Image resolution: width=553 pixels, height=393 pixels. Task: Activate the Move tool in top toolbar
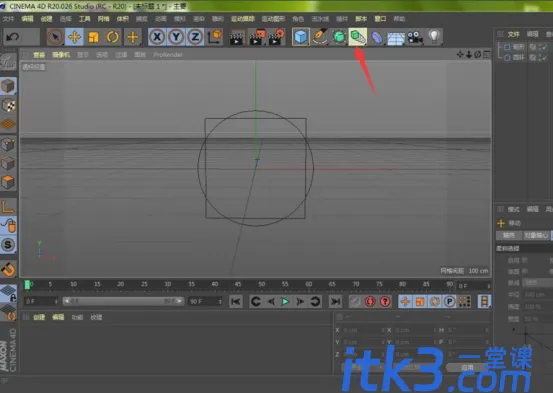[74, 37]
